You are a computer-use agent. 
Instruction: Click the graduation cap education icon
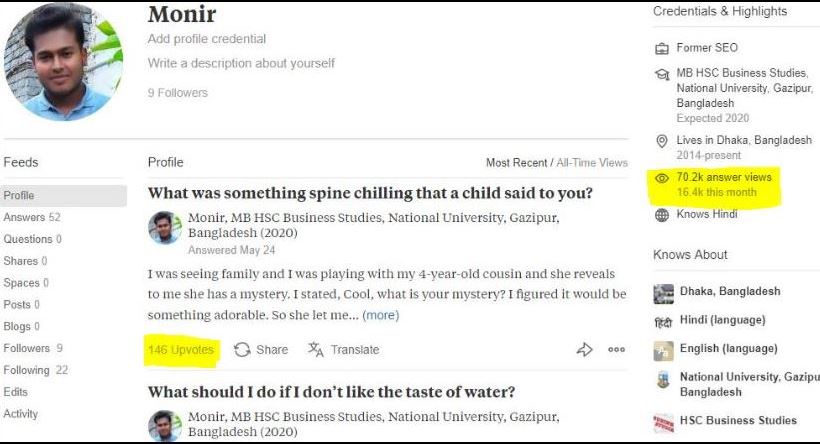[x=661, y=74]
